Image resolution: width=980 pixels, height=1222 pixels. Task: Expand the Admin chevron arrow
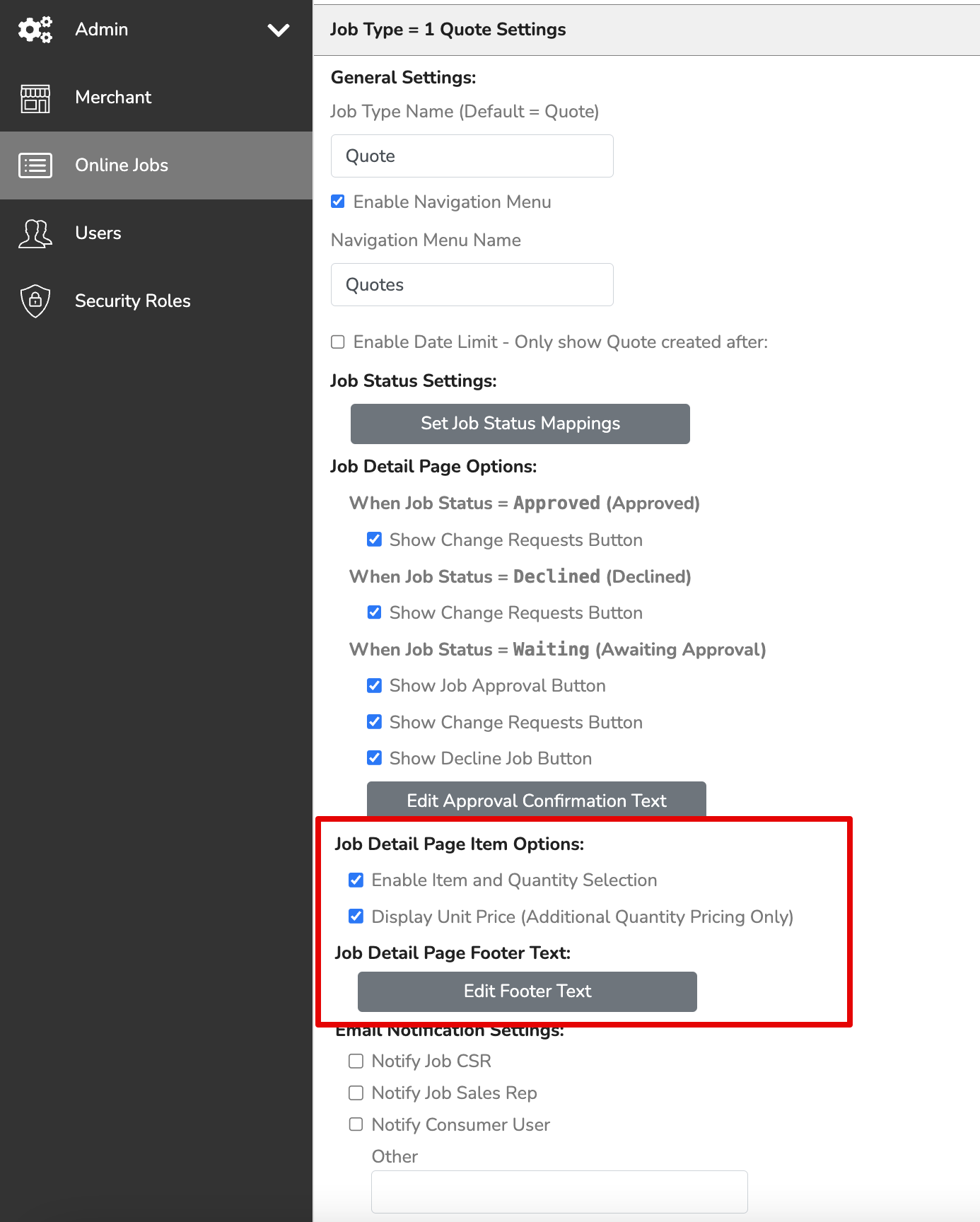coord(279,30)
